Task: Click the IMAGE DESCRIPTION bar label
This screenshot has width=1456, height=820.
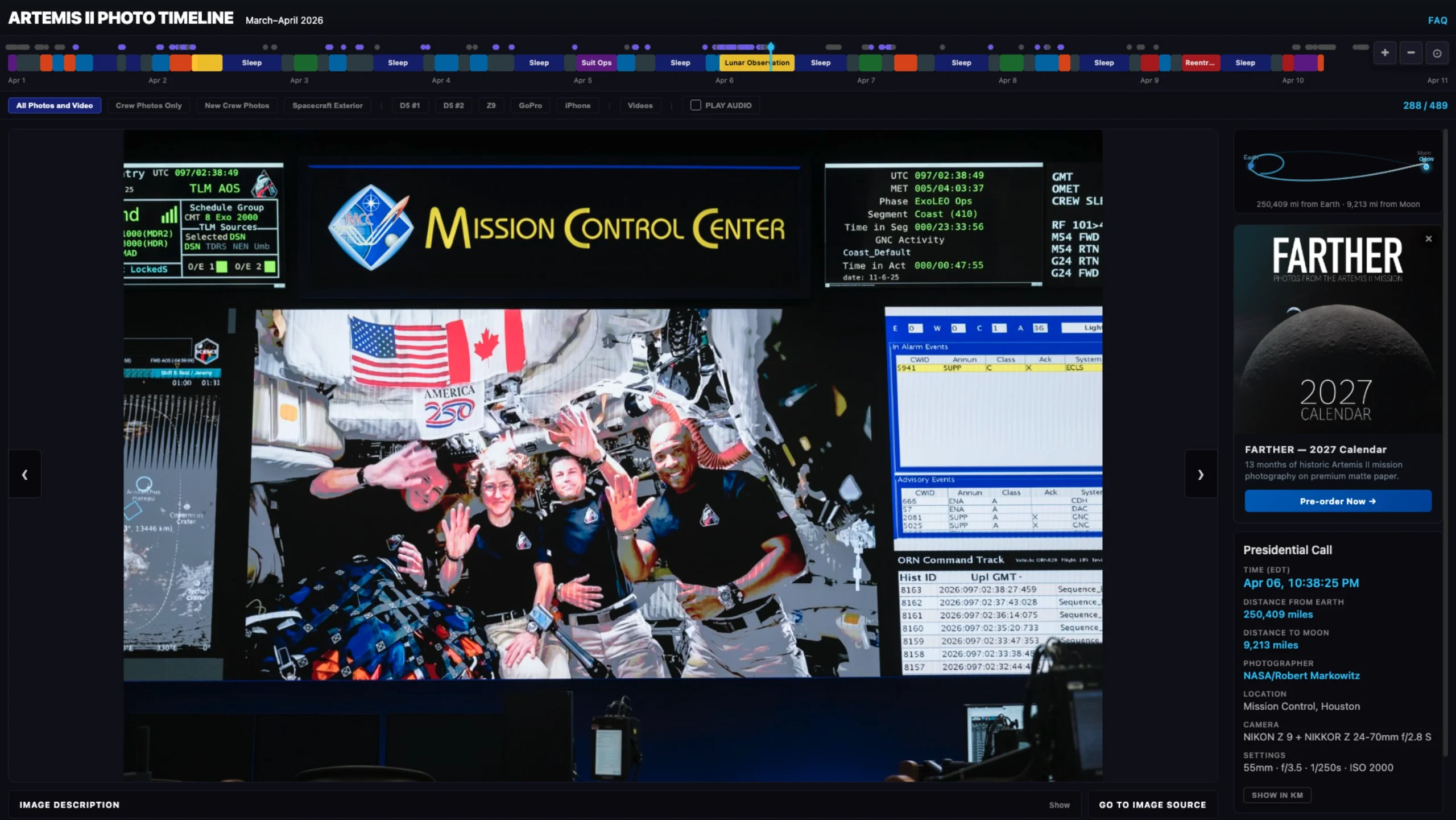Action: pos(69,805)
